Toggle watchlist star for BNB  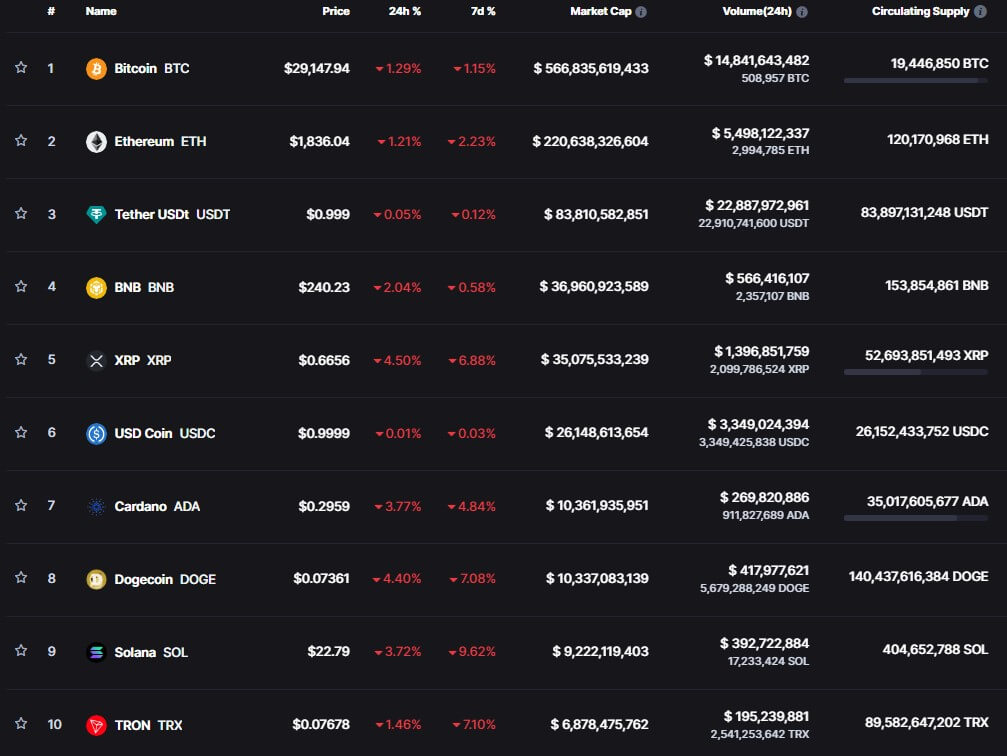[x=21, y=286]
